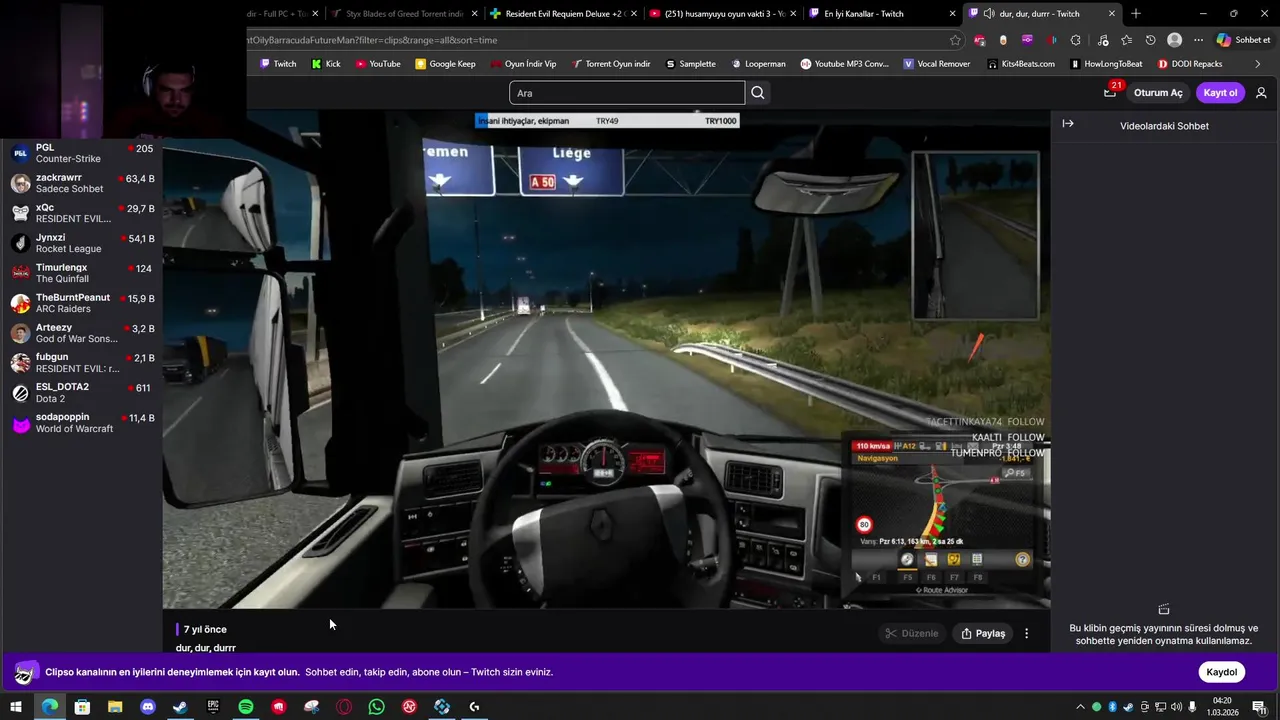The width and height of the screenshot is (1280, 720).
Task: Open Discord from the taskbar
Action: pyautogui.click(x=148, y=707)
